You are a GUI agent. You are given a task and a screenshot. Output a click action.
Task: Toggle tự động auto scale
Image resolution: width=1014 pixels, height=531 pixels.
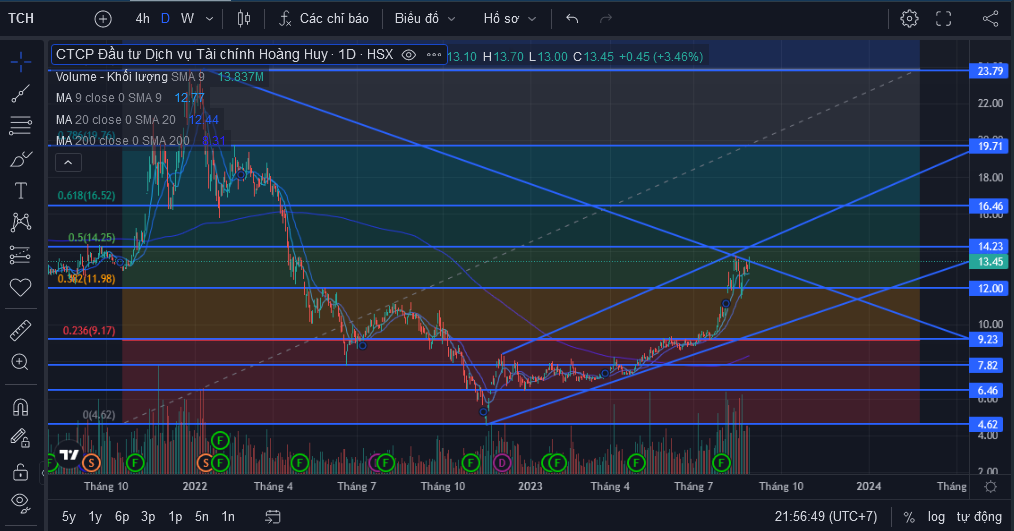(979, 517)
